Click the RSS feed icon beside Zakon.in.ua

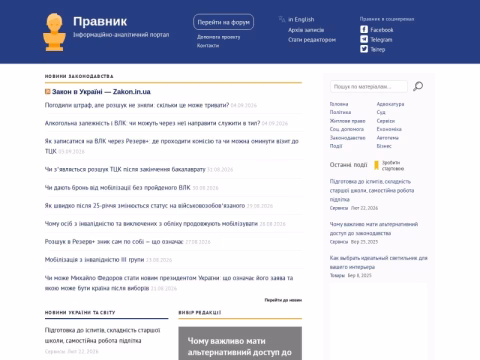[48, 92]
